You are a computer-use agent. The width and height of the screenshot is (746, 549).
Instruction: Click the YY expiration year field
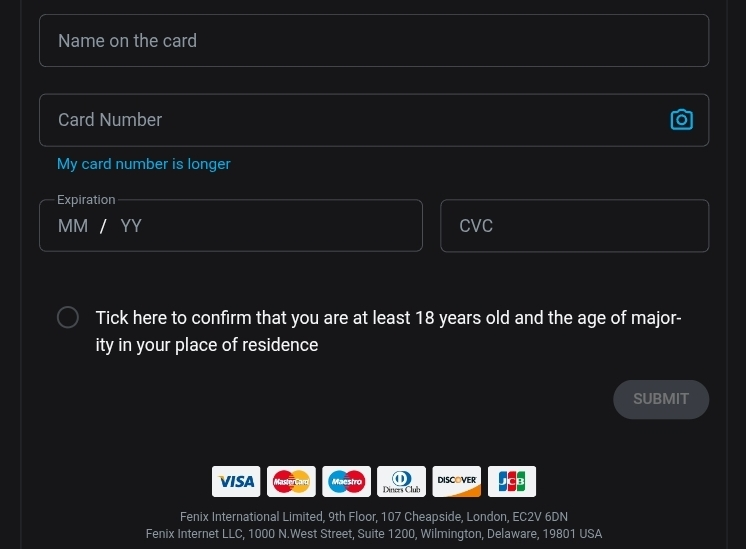131,226
